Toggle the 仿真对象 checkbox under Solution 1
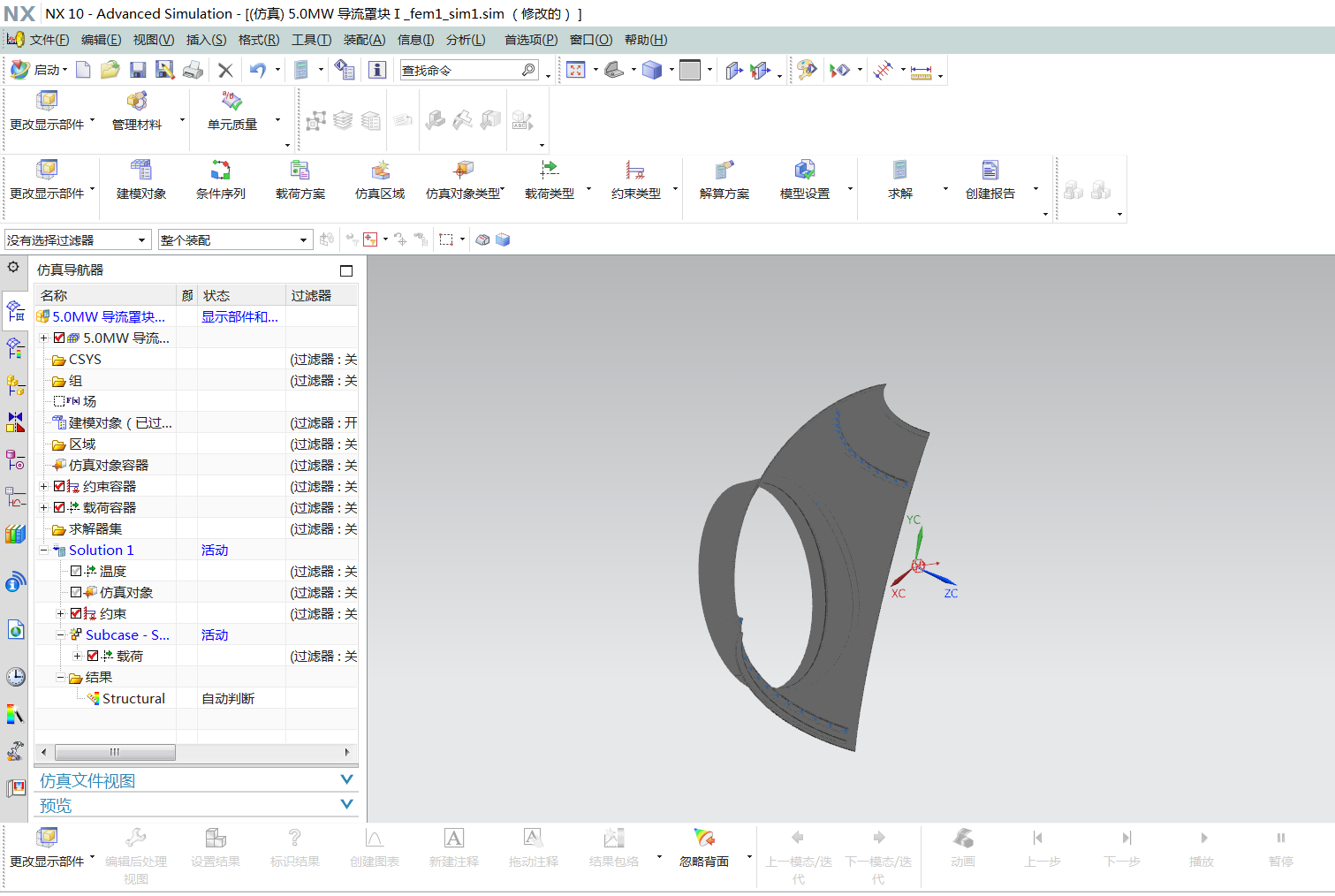The width and height of the screenshot is (1335, 896). click(76, 592)
